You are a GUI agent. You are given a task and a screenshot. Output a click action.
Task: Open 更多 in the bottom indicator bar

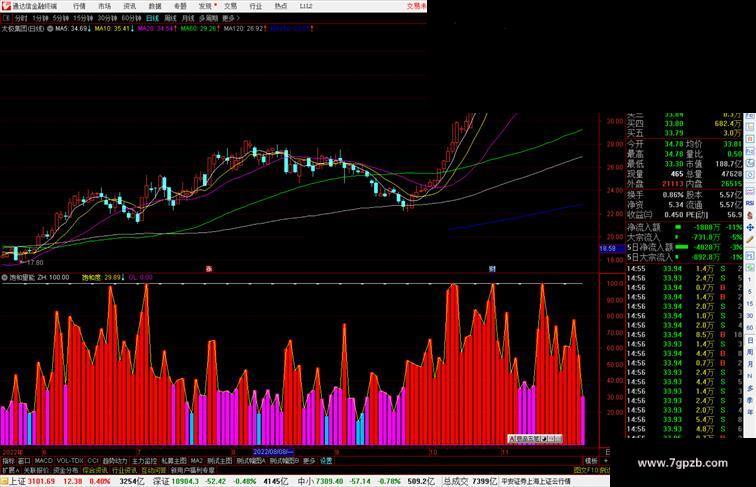click(x=309, y=461)
